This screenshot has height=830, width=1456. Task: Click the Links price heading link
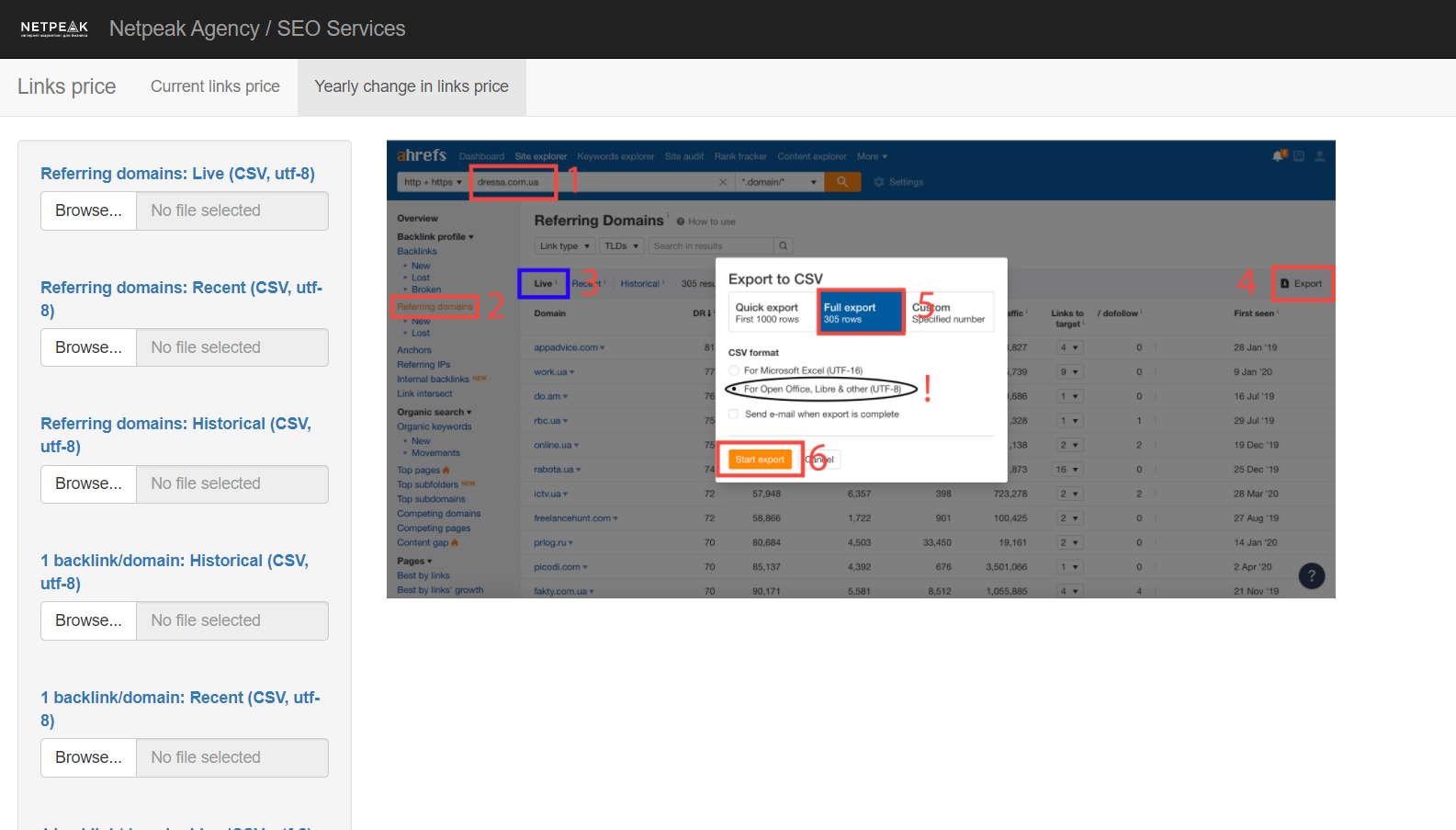pyautogui.click(x=67, y=86)
